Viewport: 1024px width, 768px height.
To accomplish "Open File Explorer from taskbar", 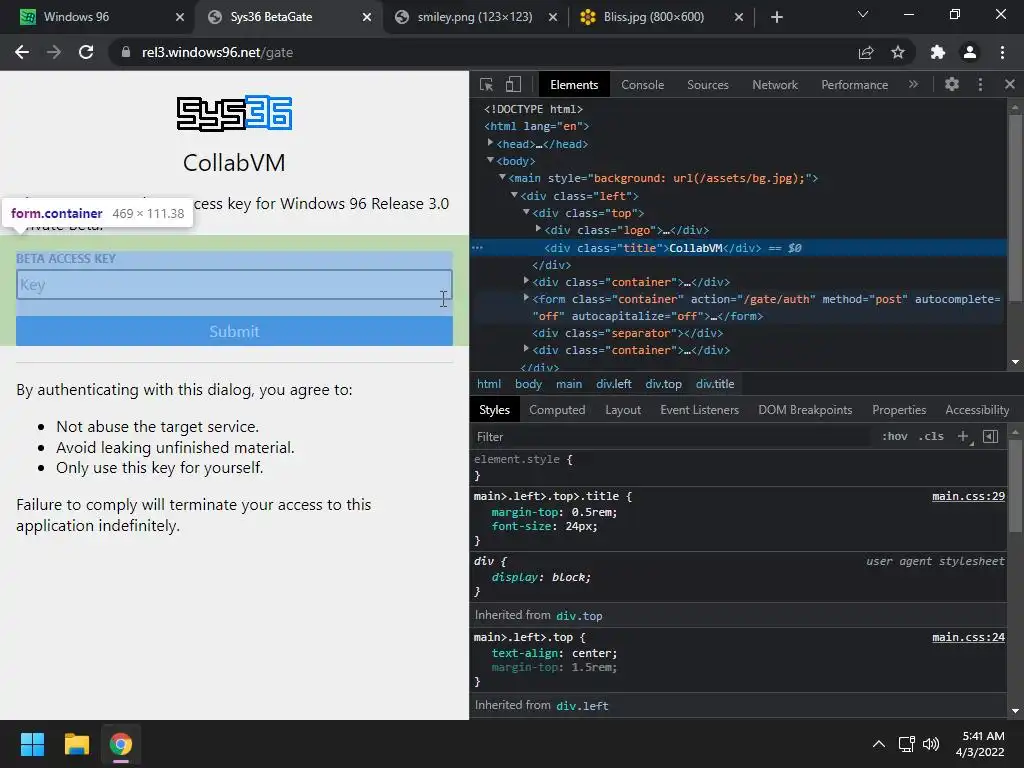I will click(76, 744).
